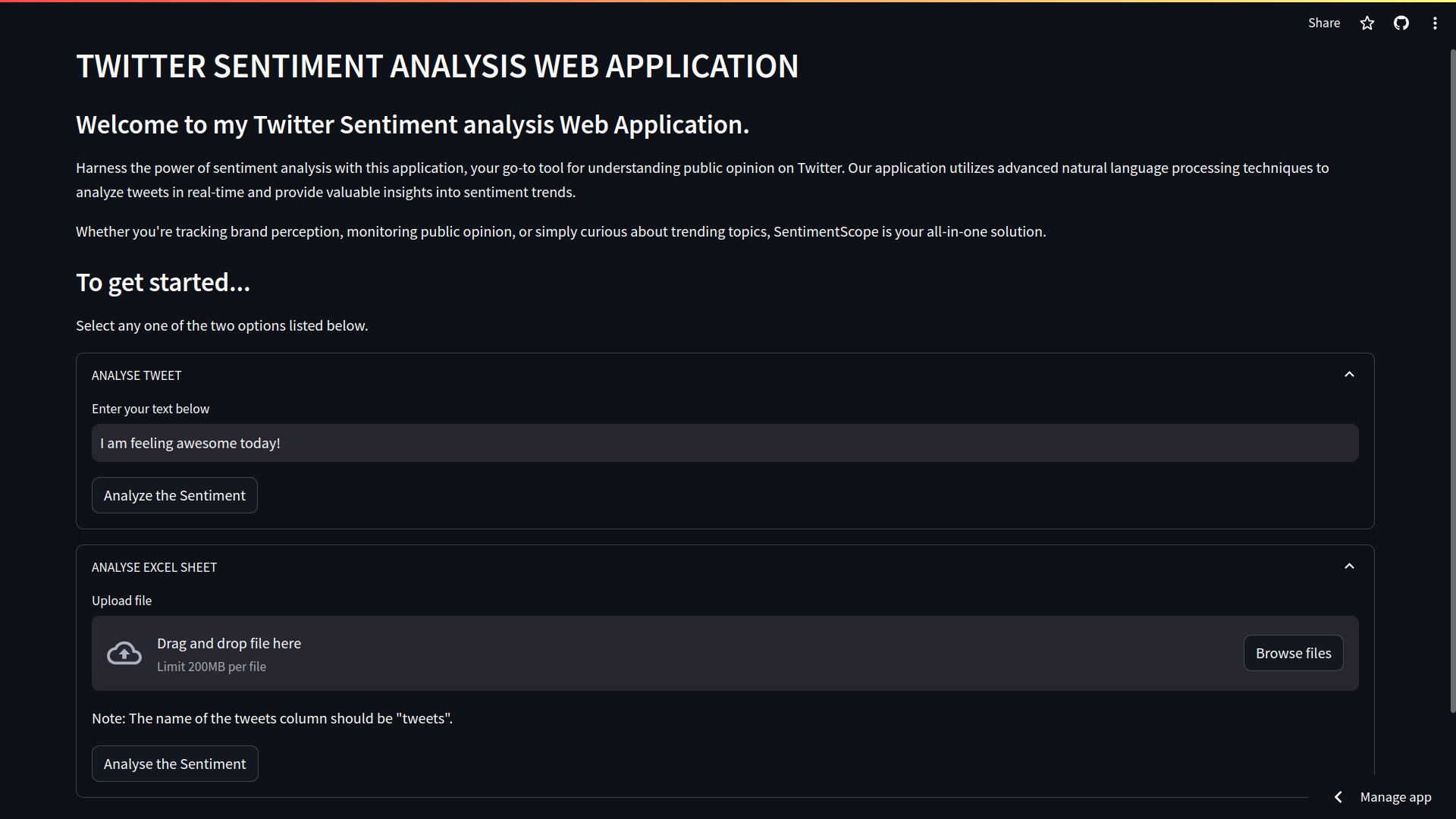Click the Analyse the Sentiment Excel button

(174, 764)
